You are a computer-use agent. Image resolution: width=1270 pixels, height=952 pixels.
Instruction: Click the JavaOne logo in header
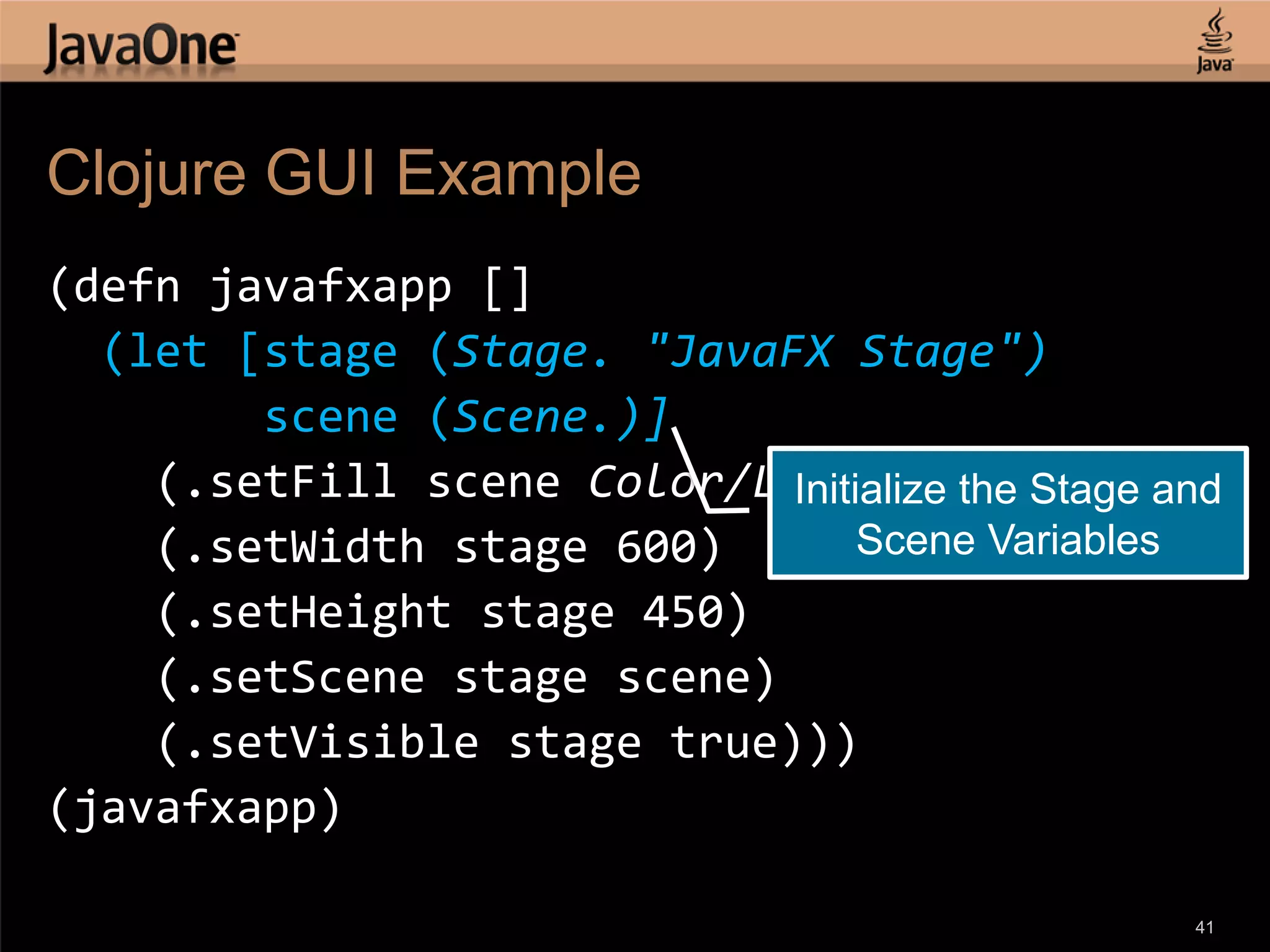pyautogui.click(x=141, y=47)
